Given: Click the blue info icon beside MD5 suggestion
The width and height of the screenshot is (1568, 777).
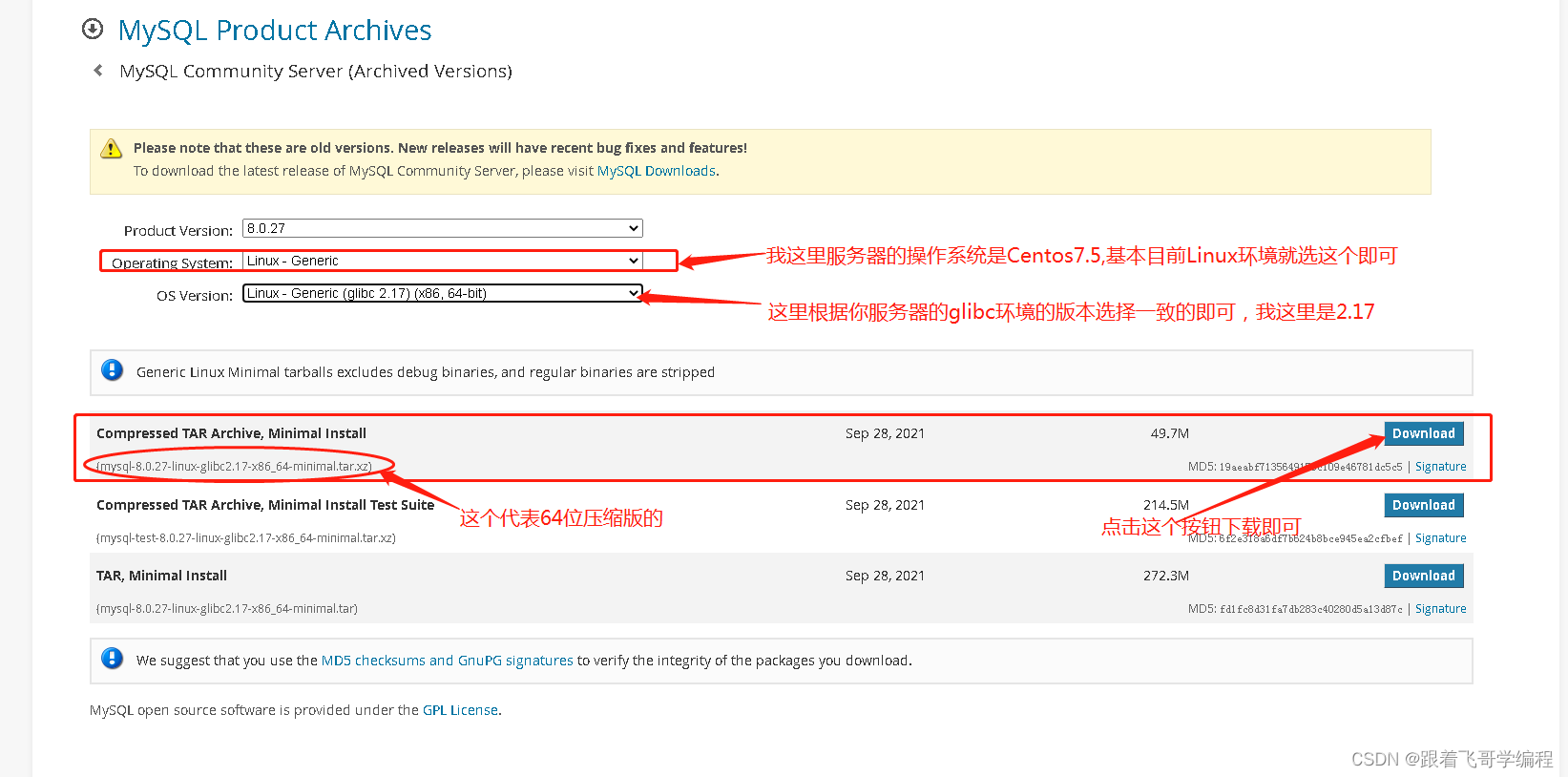Looking at the screenshot, I should point(113,659).
